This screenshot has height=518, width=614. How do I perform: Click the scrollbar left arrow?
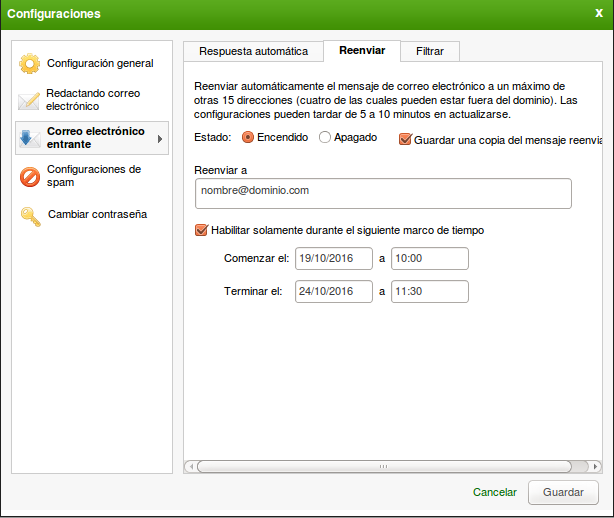tap(191, 466)
